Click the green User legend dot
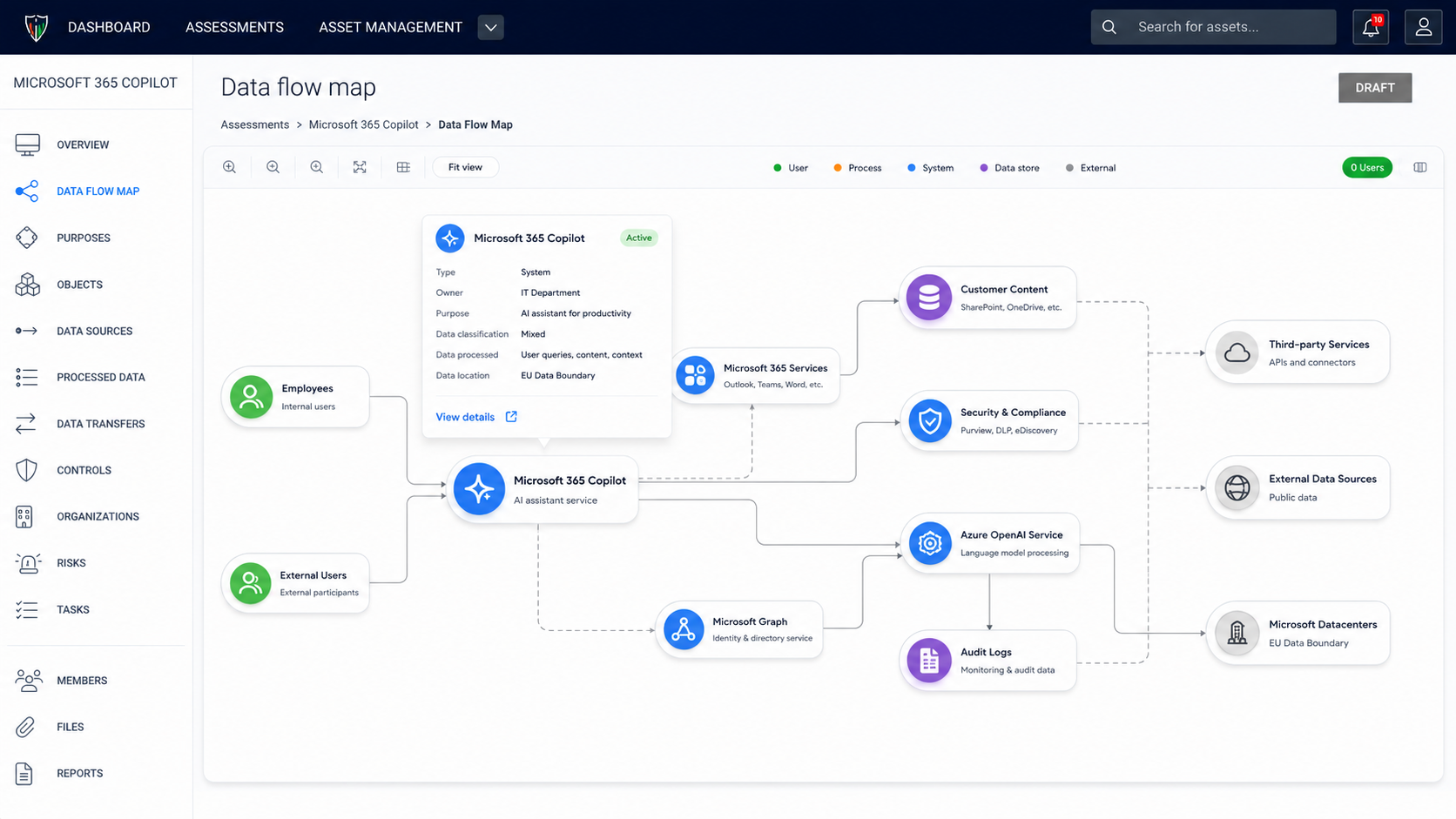This screenshot has width=1456, height=819. pos(778,168)
